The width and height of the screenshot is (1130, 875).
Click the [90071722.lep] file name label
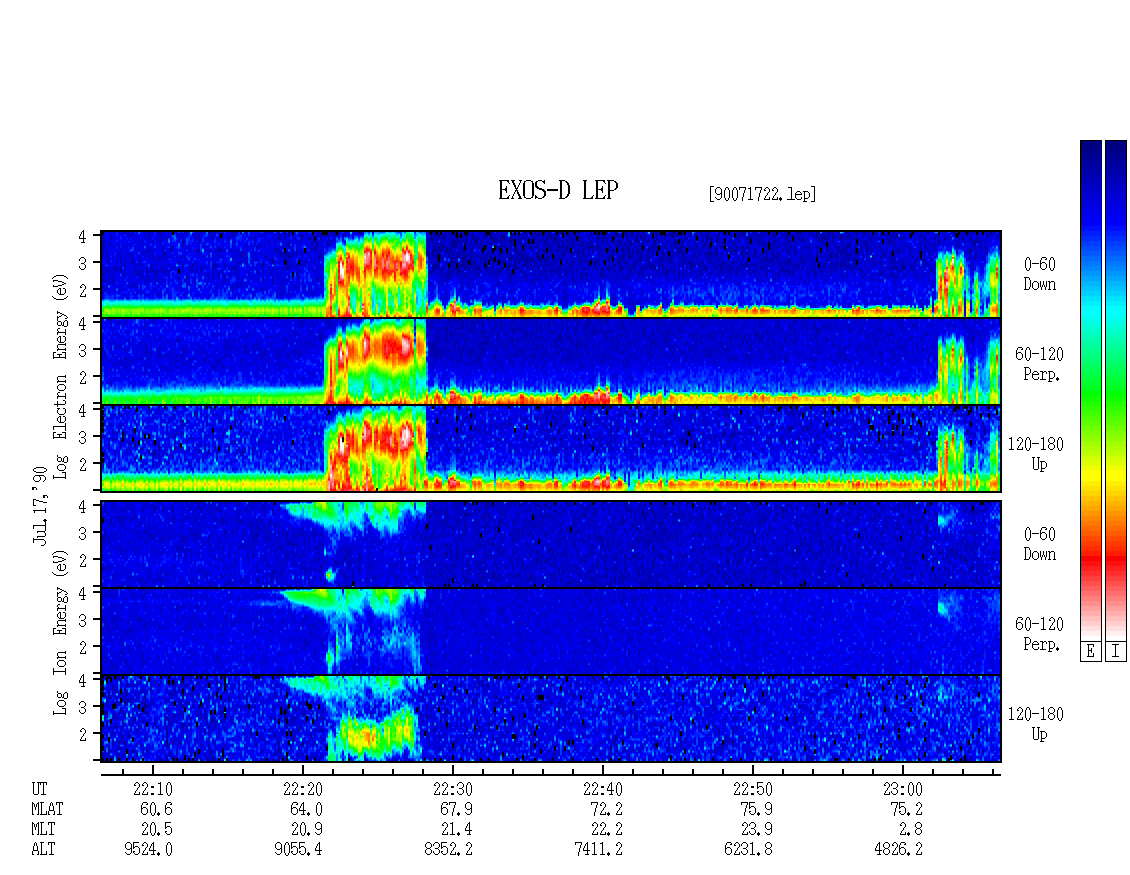tap(762, 194)
